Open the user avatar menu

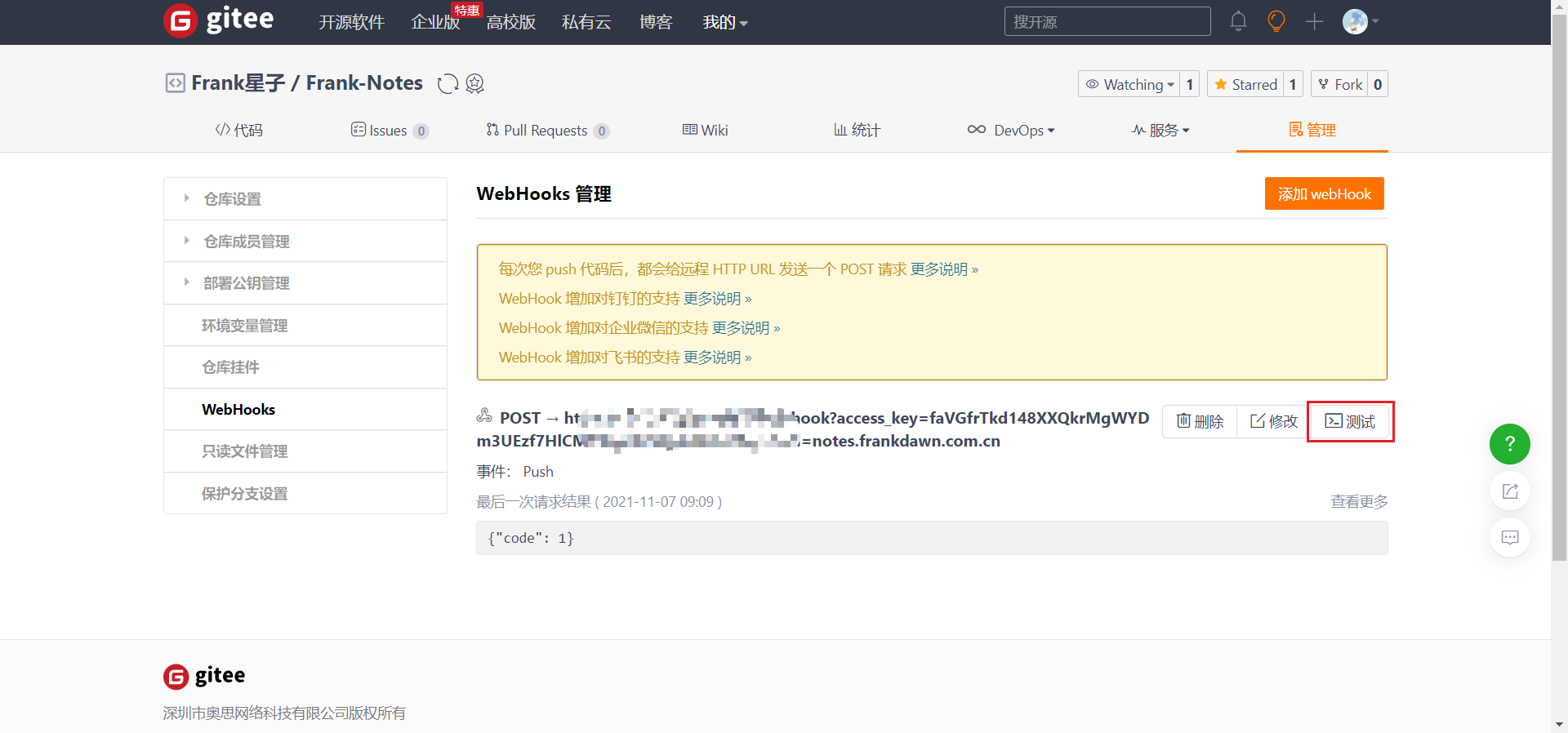(x=1361, y=21)
